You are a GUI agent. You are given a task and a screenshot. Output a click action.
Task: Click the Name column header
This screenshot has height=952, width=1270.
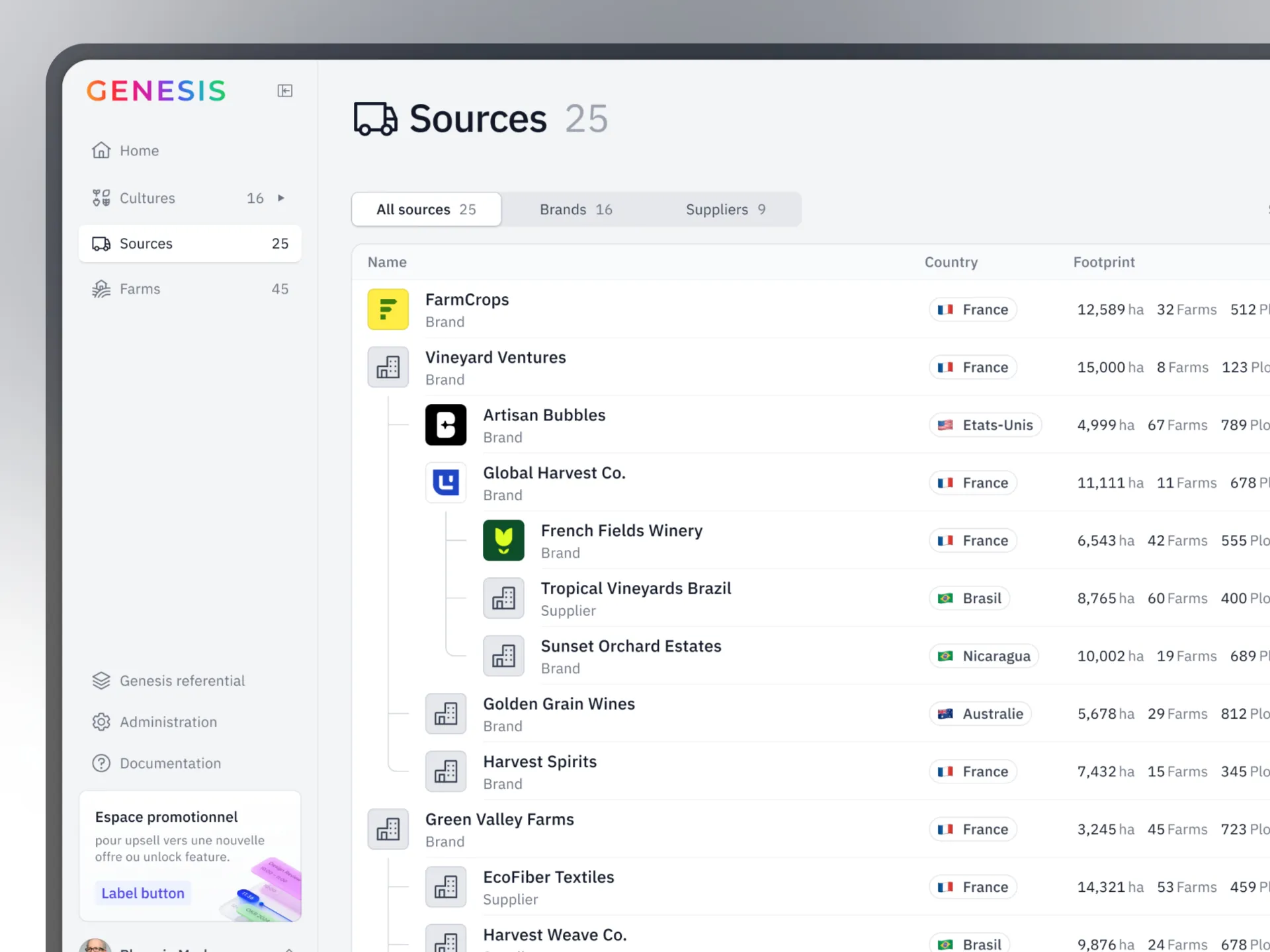tap(387, 262)
